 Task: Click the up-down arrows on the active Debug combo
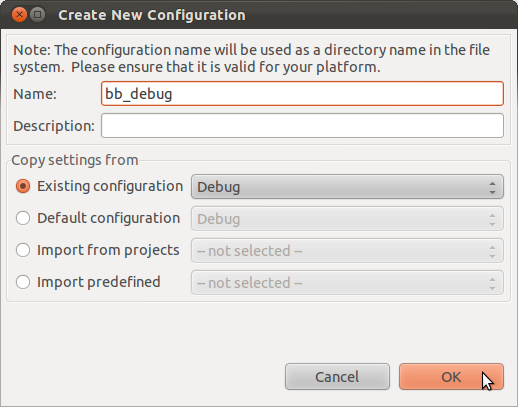pos(492,187)
